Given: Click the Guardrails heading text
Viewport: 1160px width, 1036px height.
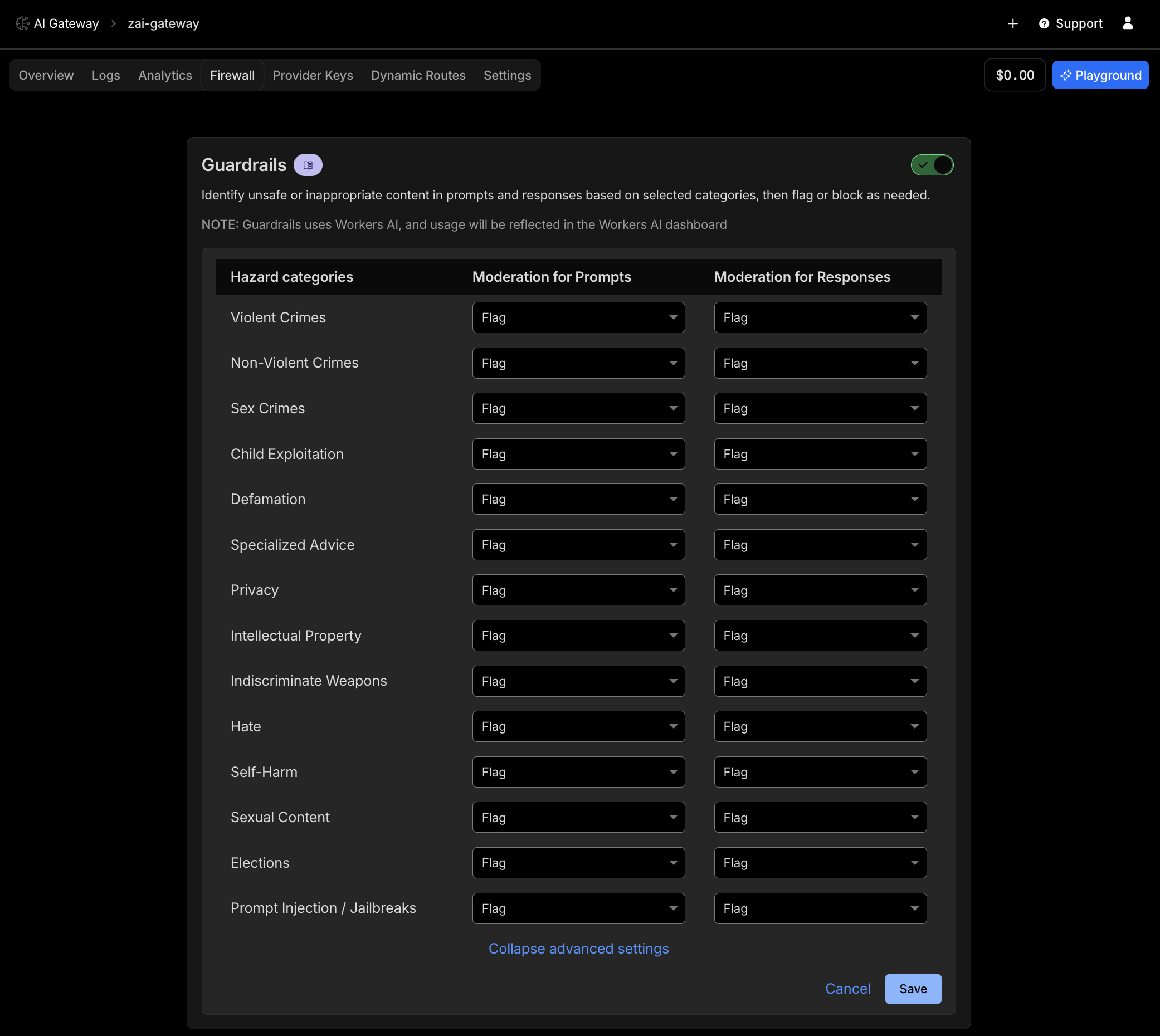Looking at the screenshot, I should tap(243, 165).
